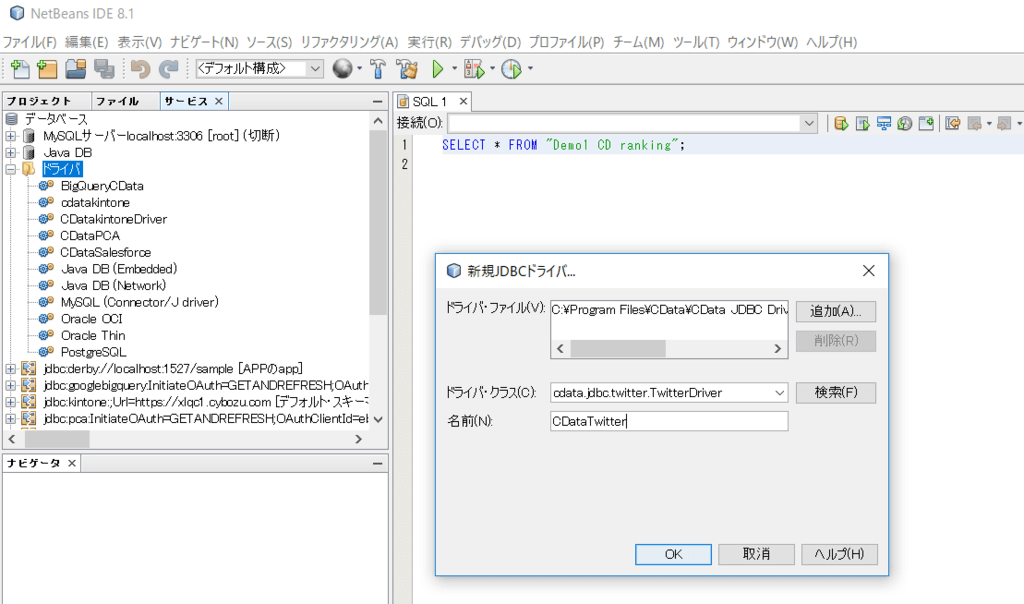
Task: Minimize the navigator panel
Action: [377, 463]
